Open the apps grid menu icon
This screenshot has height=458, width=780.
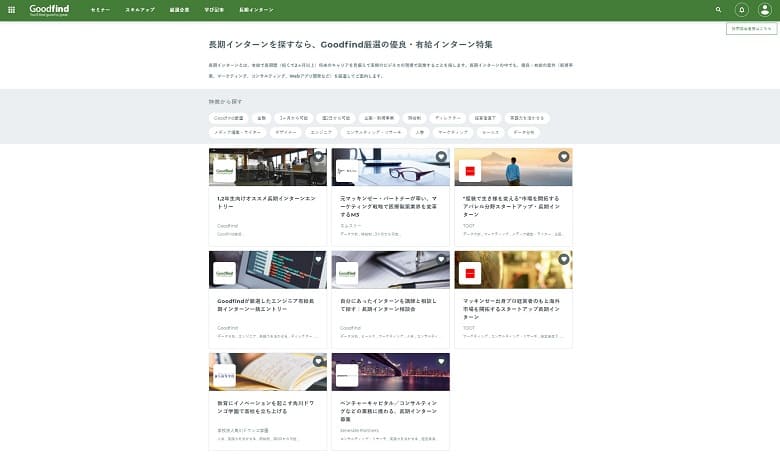(11, 9)
